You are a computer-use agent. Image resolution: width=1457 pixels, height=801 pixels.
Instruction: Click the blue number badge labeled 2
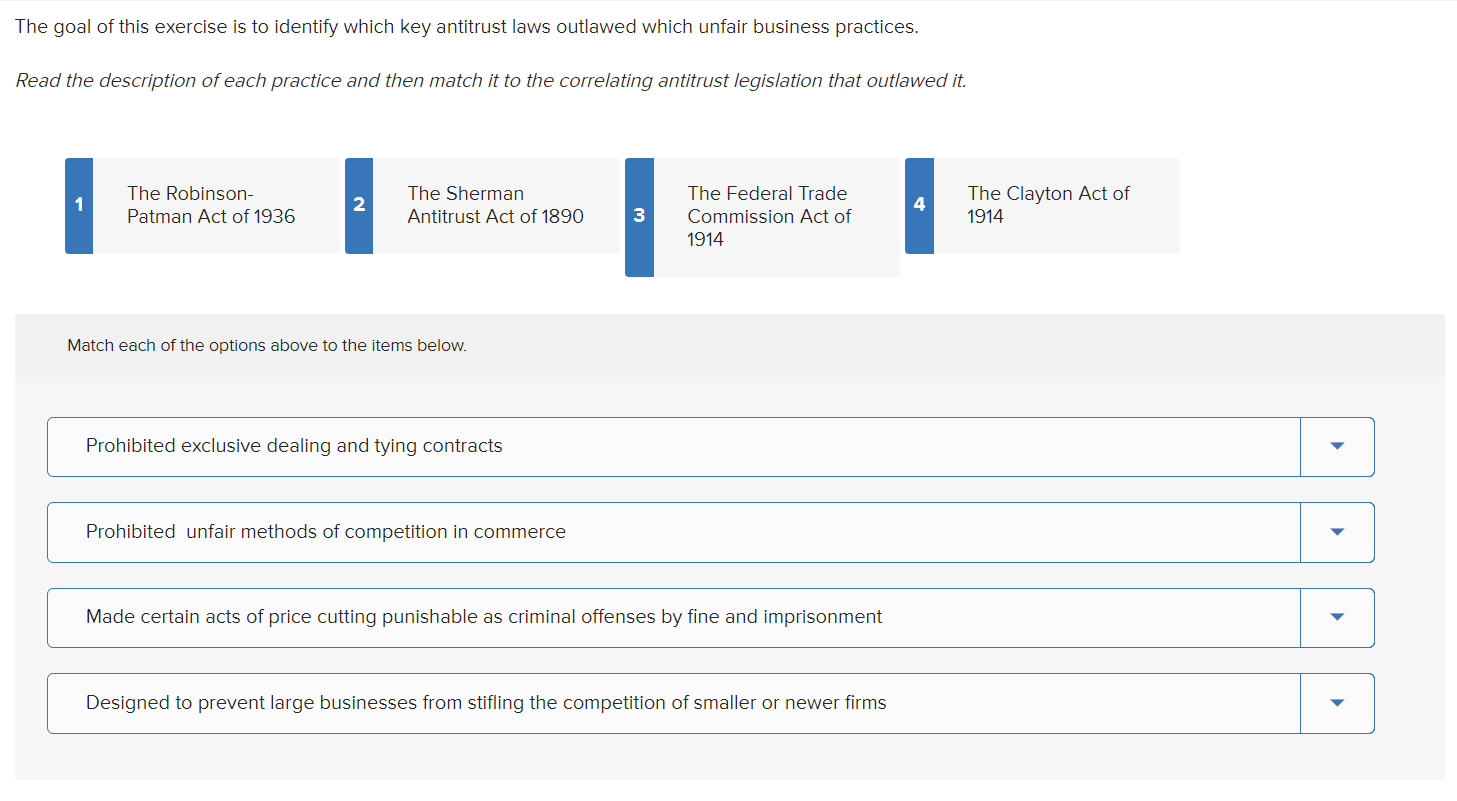point(358,205)
